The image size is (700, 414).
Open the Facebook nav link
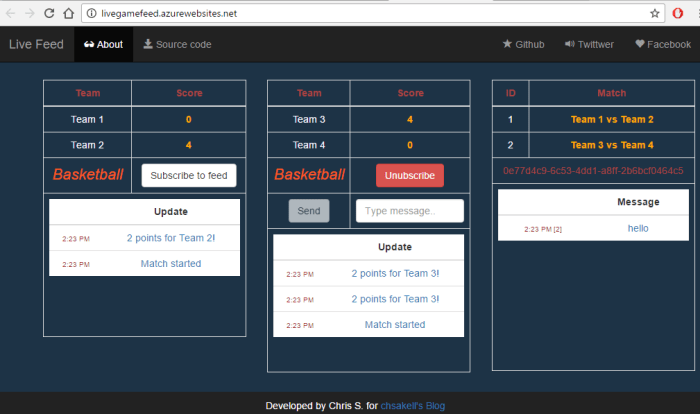[663, 44]
